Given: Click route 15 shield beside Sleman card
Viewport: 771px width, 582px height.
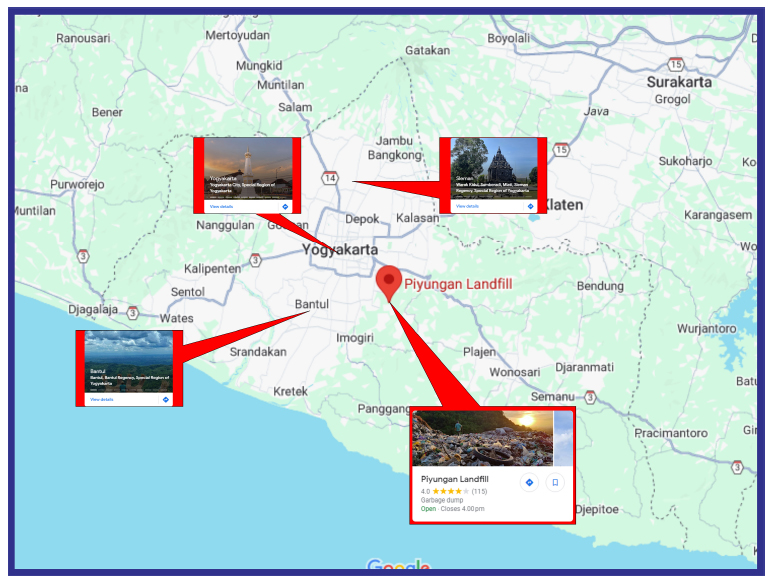Looking at the screenshot, I should 561,149.
